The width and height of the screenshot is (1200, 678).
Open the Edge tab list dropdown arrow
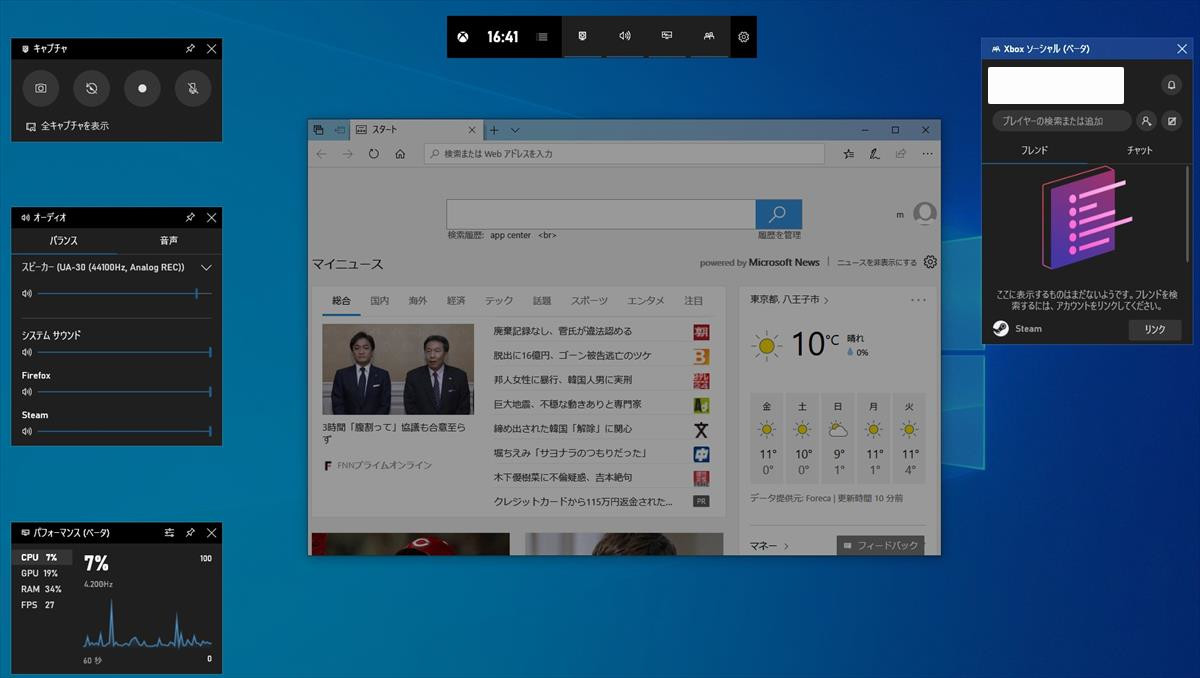click(x=515, y=130)
